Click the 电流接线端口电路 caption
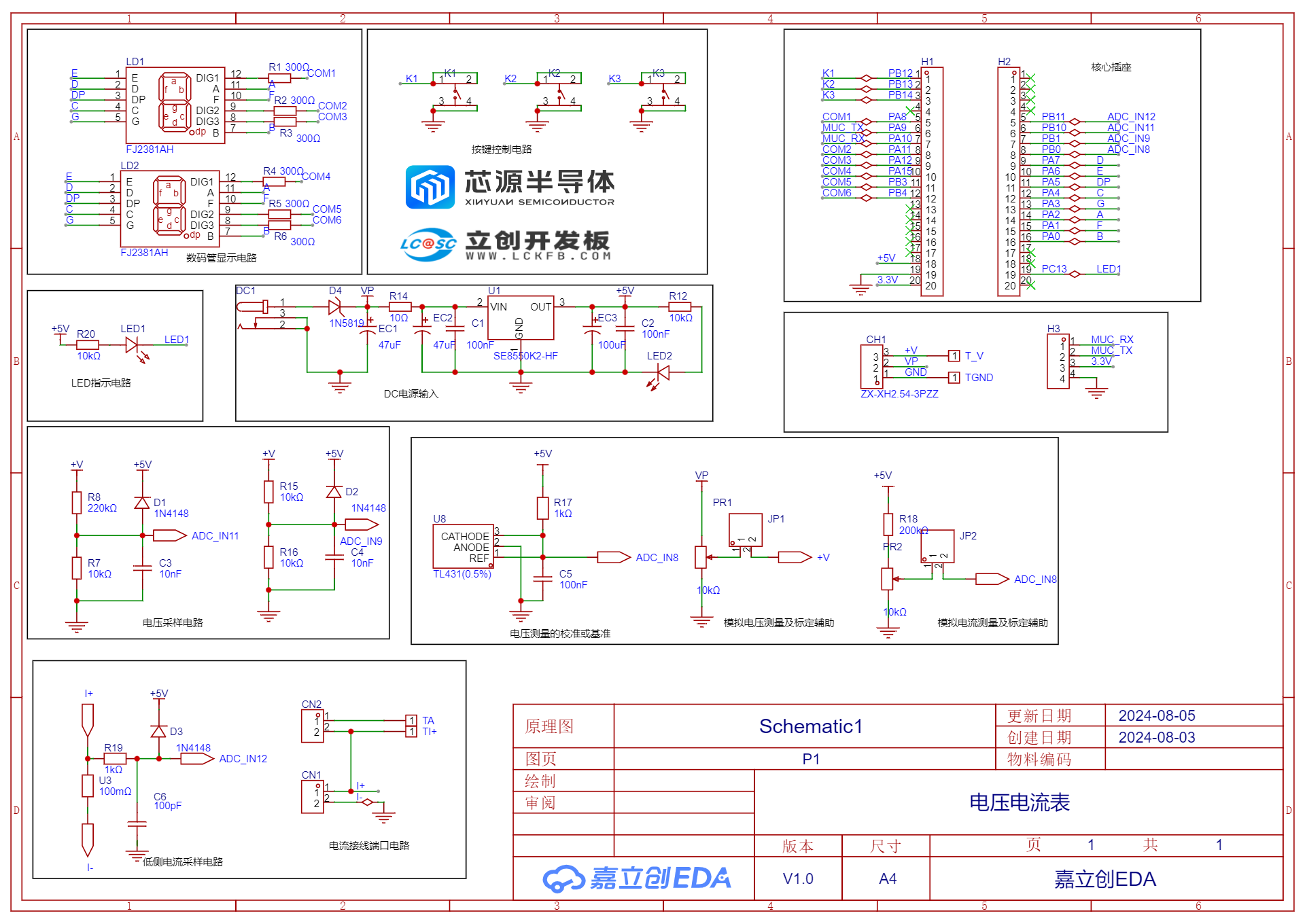The image size is (1305, 924). pos(369,845)
